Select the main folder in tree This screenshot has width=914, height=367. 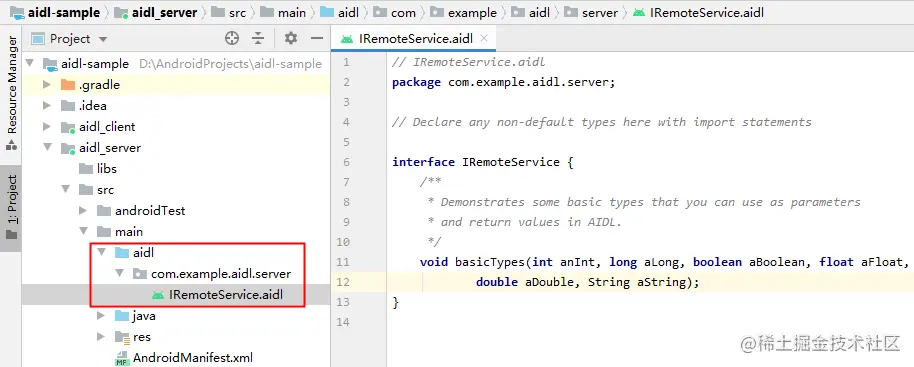point(128,231)
